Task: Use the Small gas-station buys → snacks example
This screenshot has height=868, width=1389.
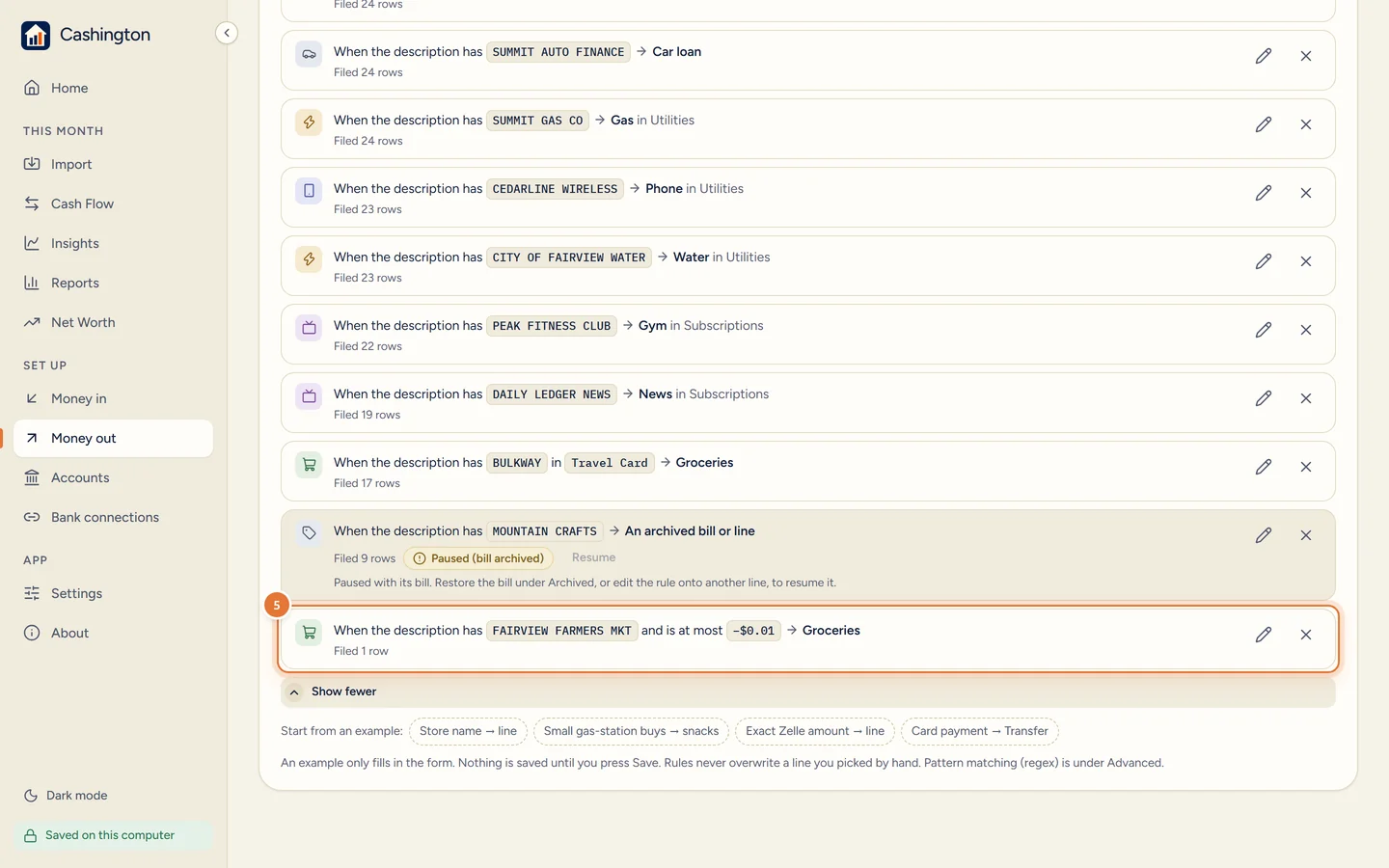Action: pos(631,731)
